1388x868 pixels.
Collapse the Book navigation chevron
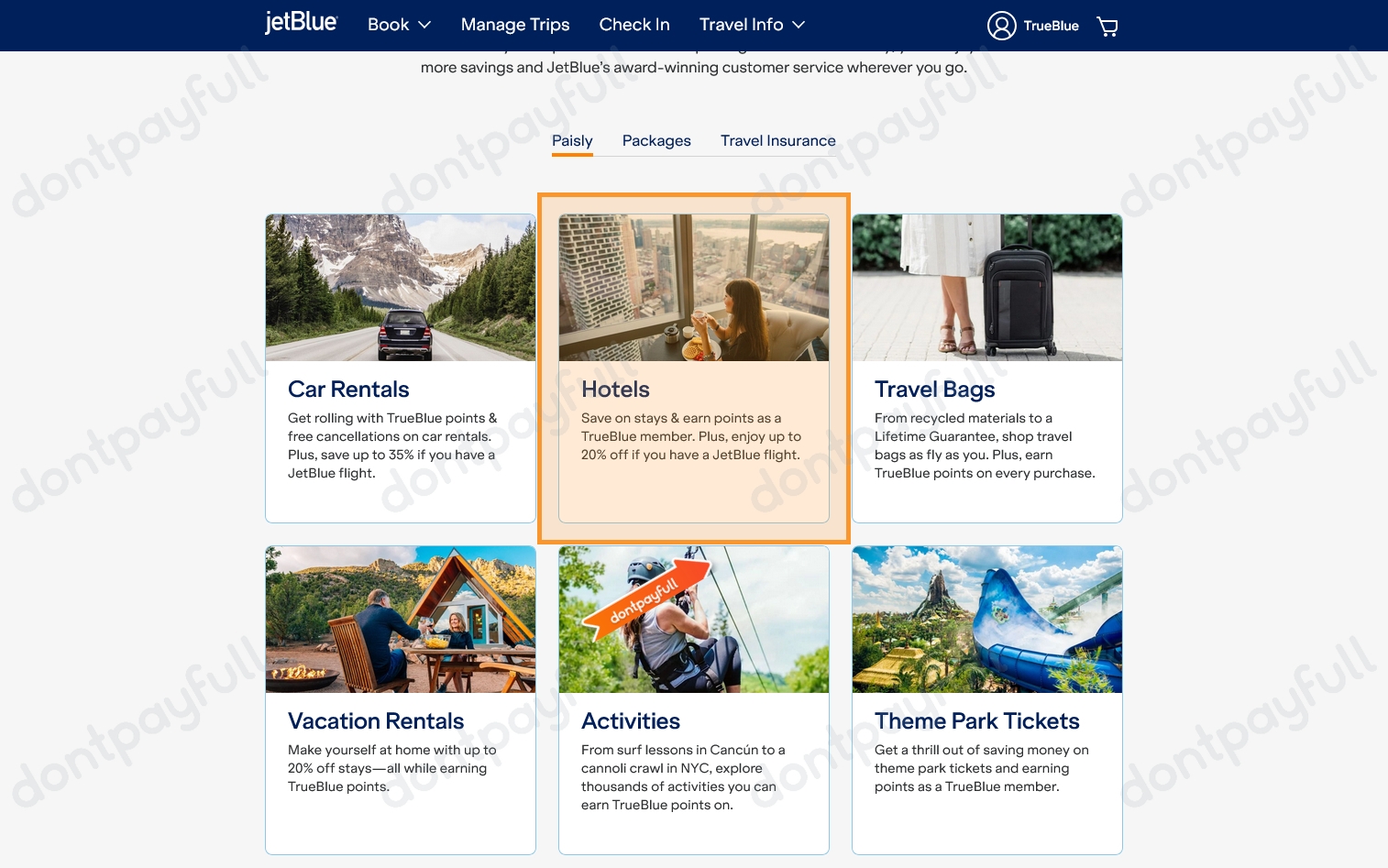click(x=424, y=25)
